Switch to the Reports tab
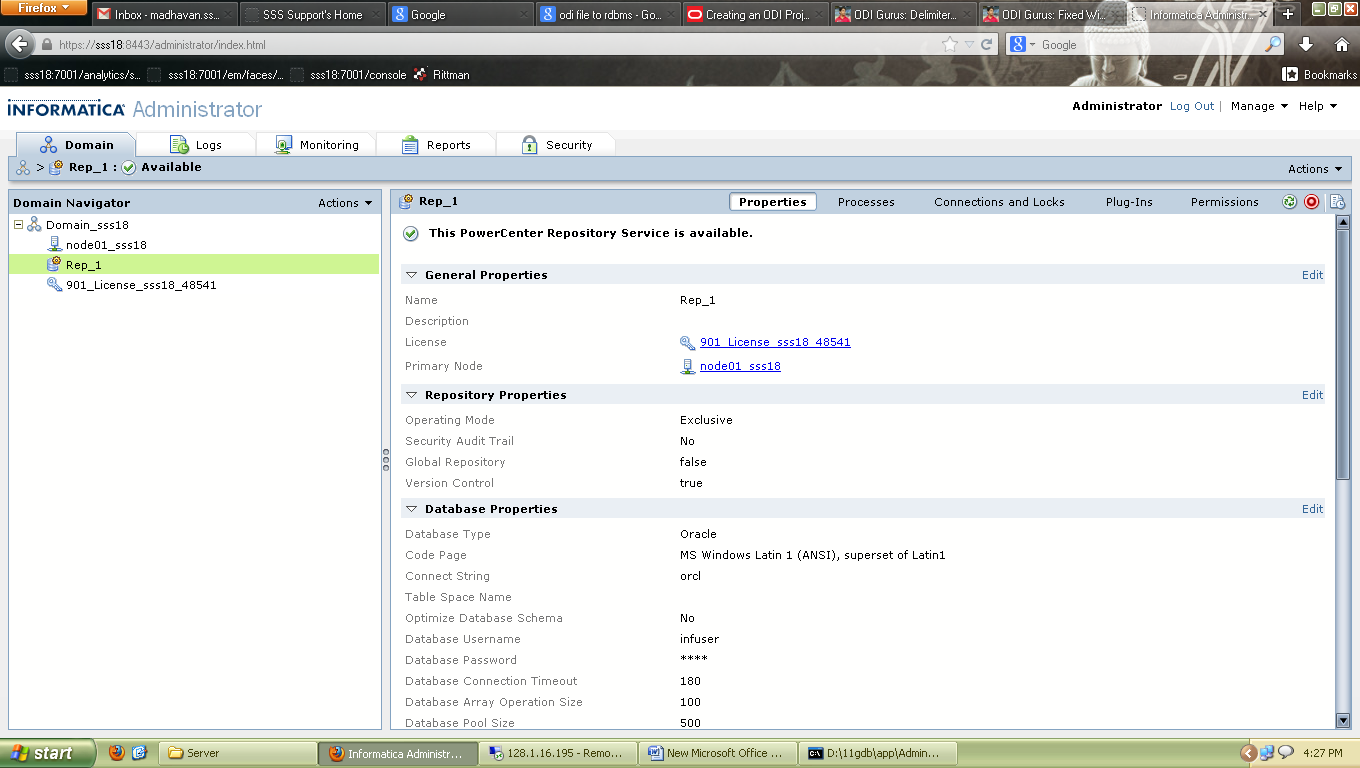This screenshot has height=768, width=1360. 436,145
